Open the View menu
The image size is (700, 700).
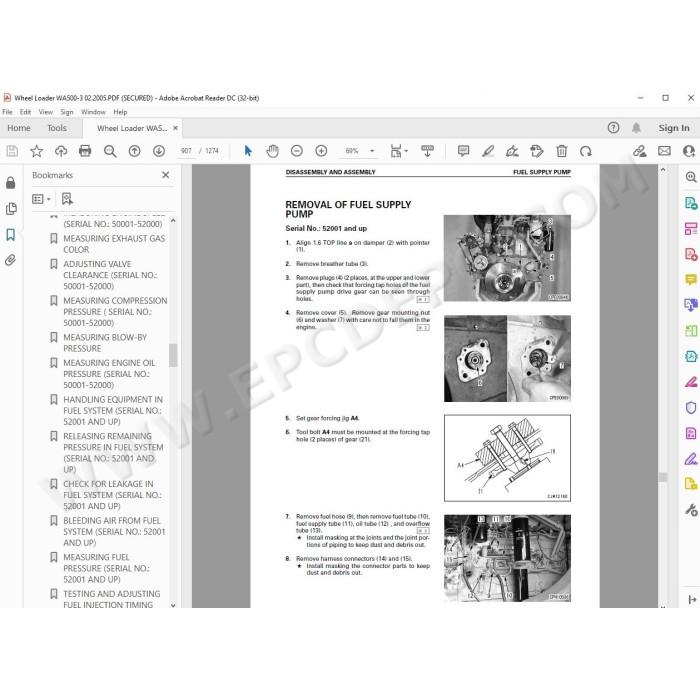coord(46,112)
